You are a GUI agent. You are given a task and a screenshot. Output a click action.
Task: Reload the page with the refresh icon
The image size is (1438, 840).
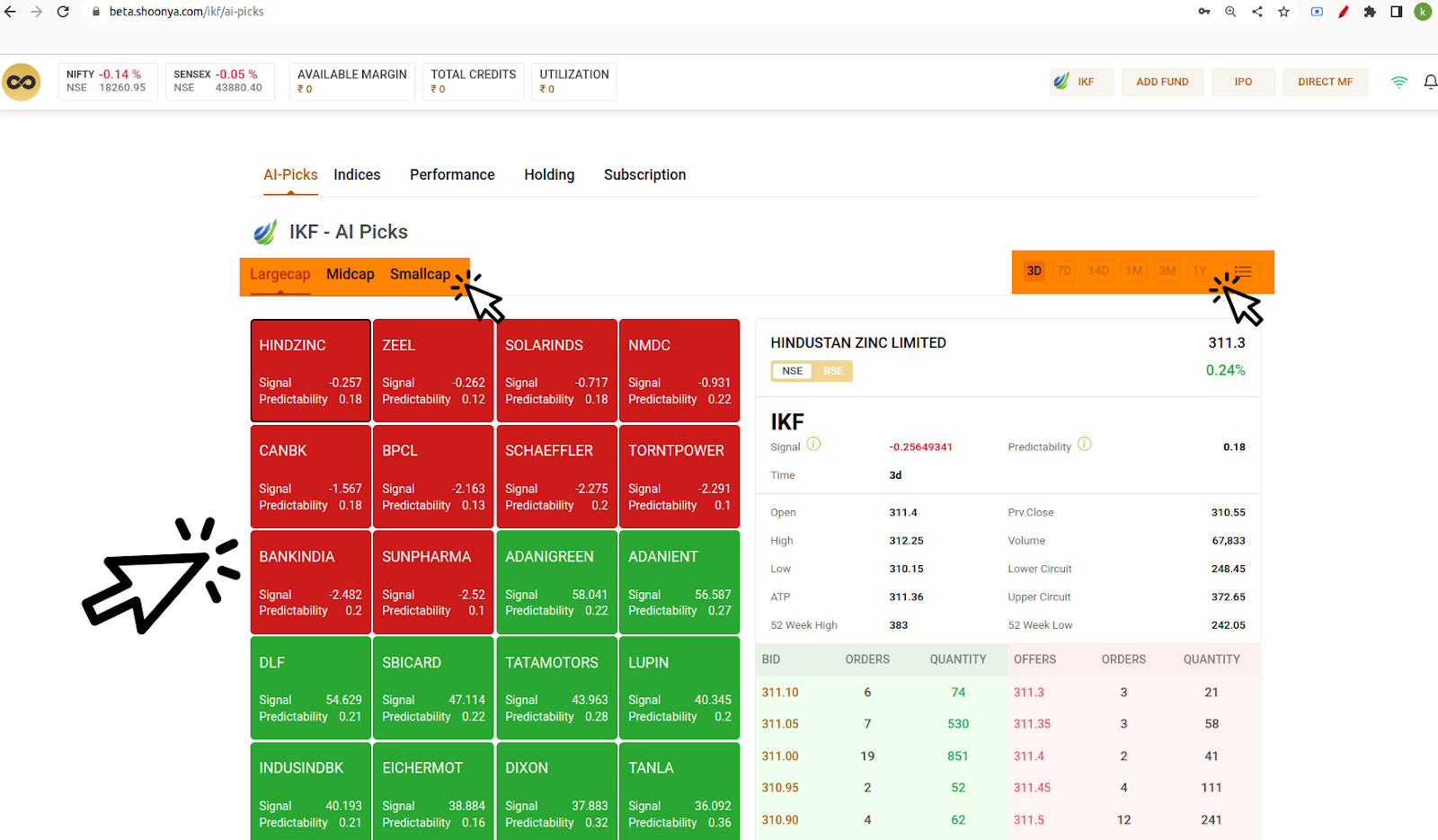(63, 12)
